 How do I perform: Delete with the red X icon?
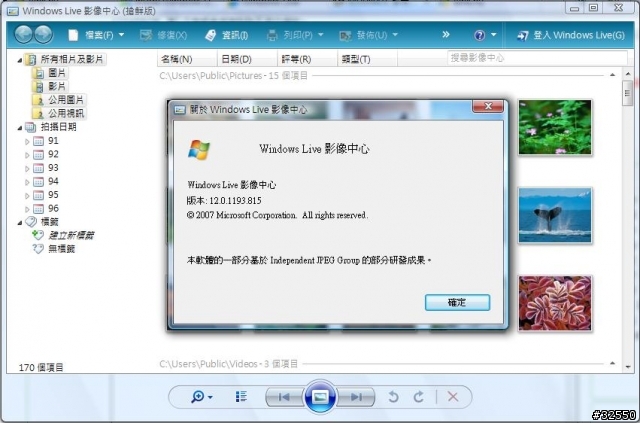click(x=453, y=396)
